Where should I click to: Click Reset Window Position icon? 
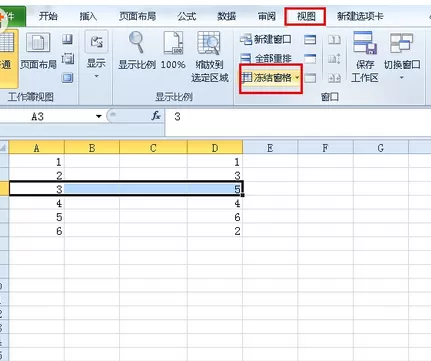334,78
